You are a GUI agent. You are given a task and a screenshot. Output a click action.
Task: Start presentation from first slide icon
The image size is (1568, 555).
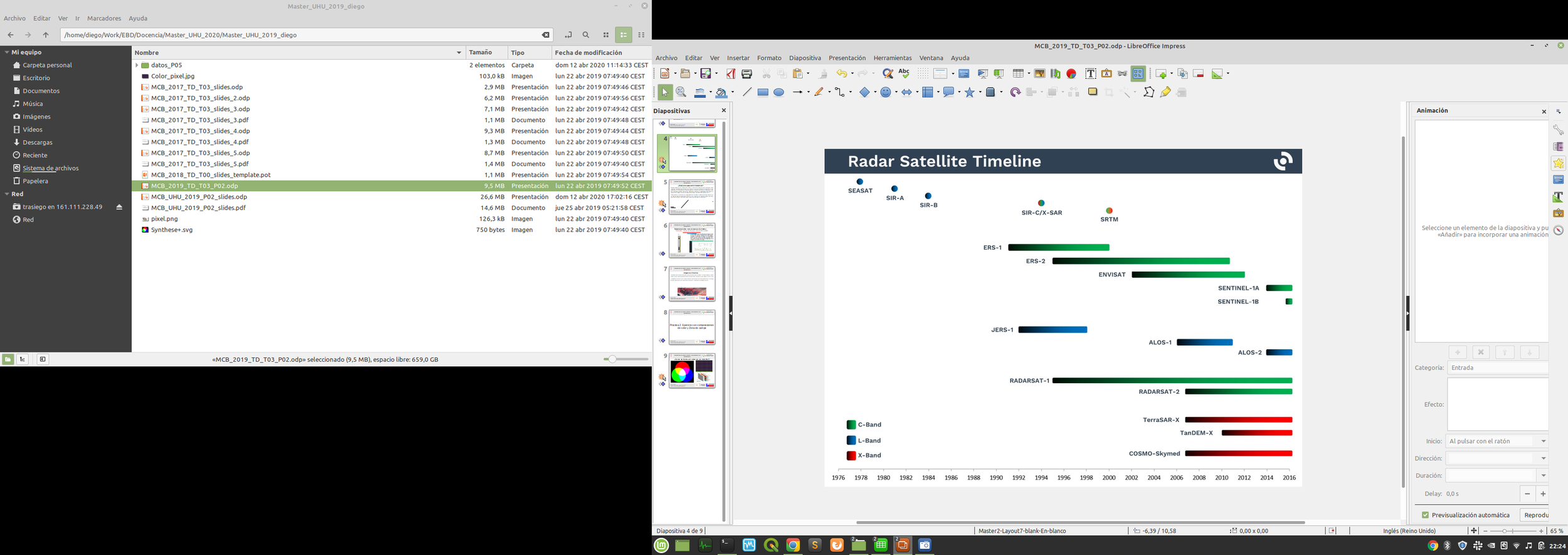(983, 74)
